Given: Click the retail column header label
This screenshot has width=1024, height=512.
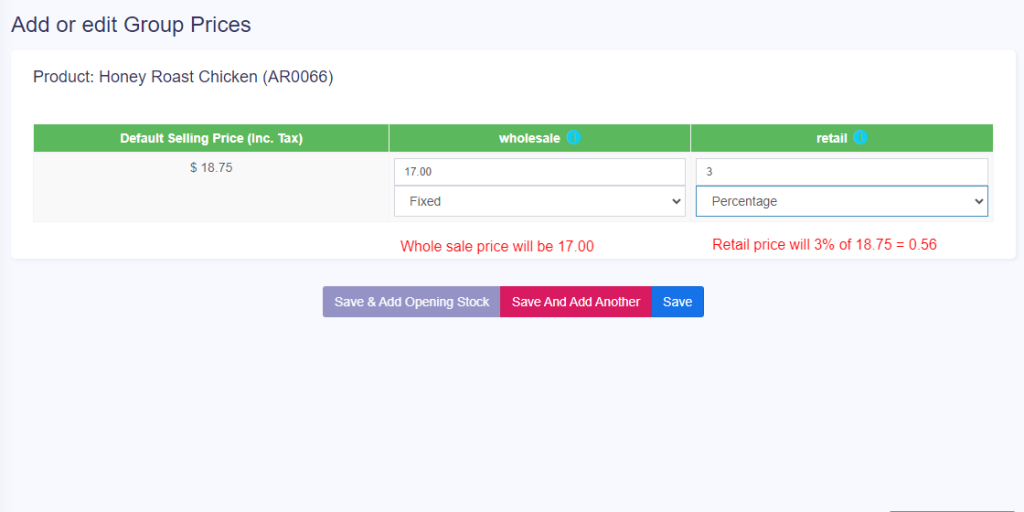Looking at the screenshot, I should coord(831,138).
